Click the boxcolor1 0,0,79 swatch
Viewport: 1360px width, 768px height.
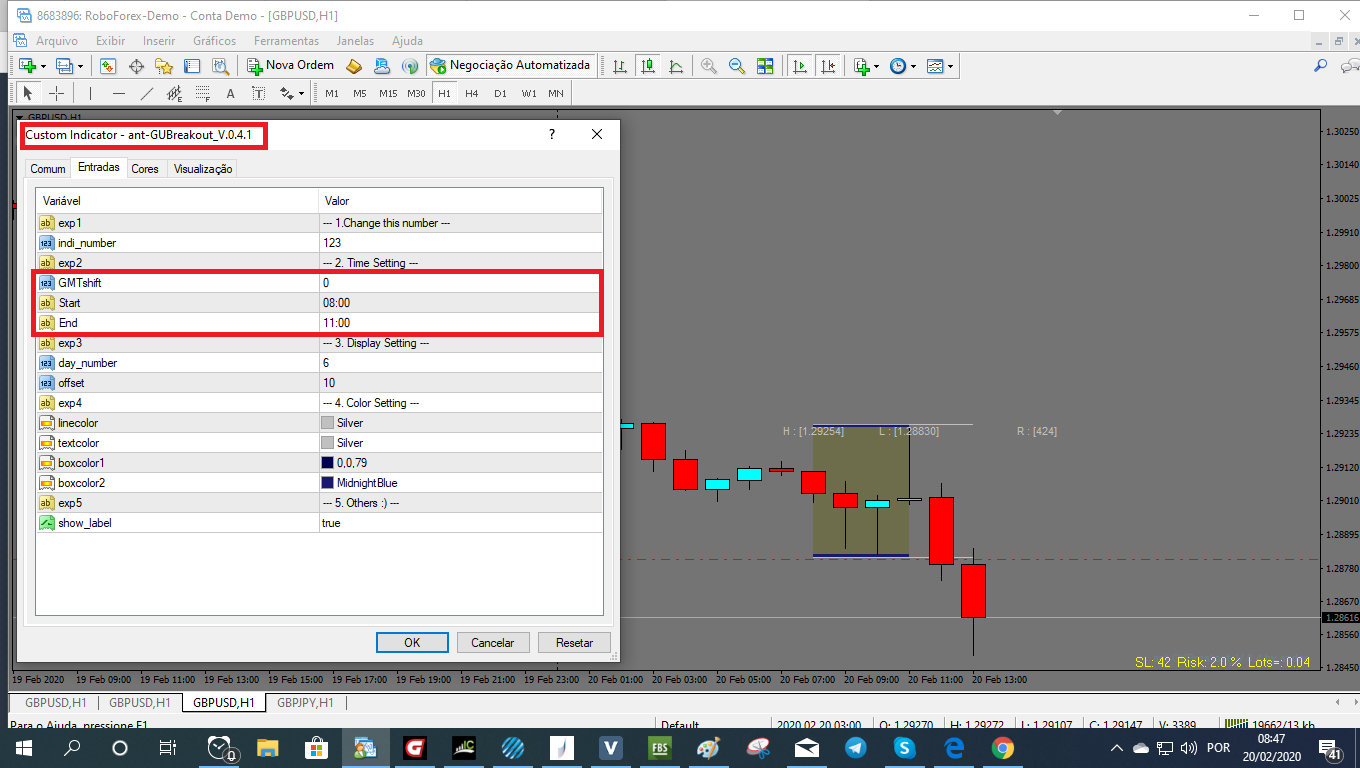click(x=327, y=463)
